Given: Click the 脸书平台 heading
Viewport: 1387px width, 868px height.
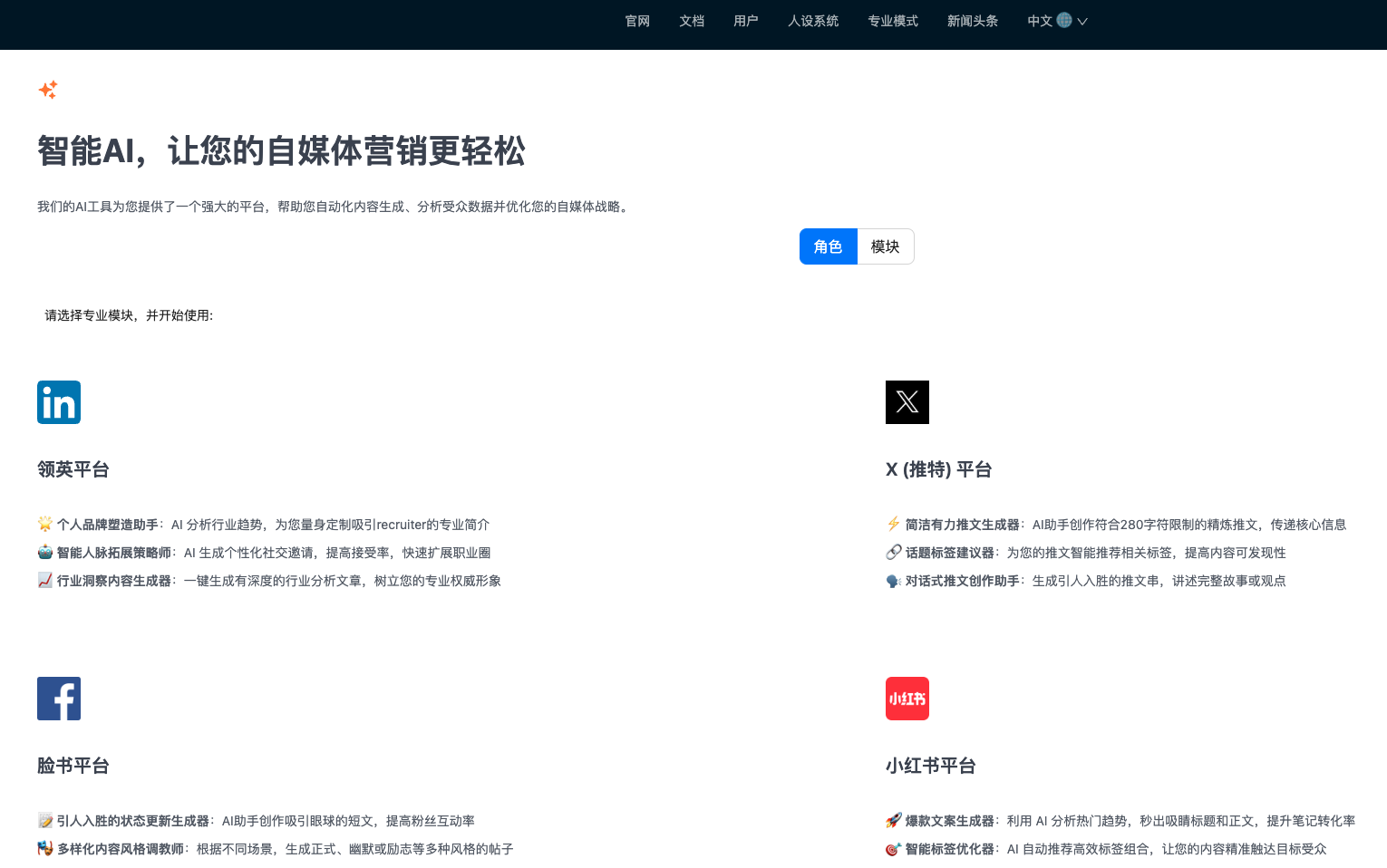Looking at the screenshot, I should click(x=73, y=766).
